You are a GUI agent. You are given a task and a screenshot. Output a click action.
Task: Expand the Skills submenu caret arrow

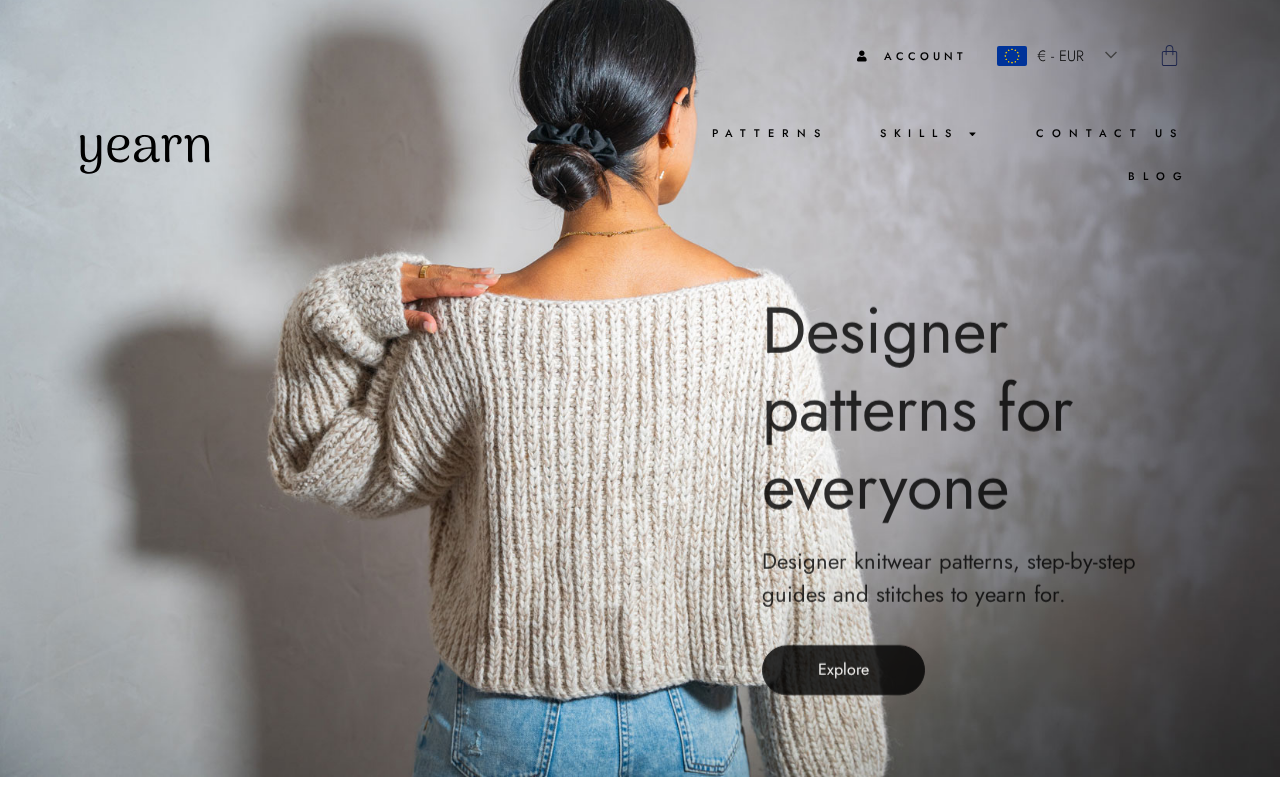[973, 134]
